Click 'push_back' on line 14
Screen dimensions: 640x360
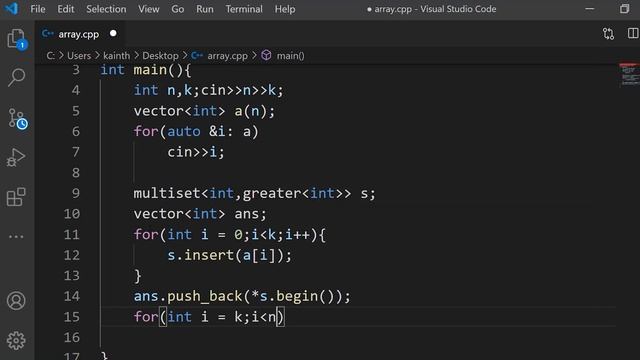[204, 296]
